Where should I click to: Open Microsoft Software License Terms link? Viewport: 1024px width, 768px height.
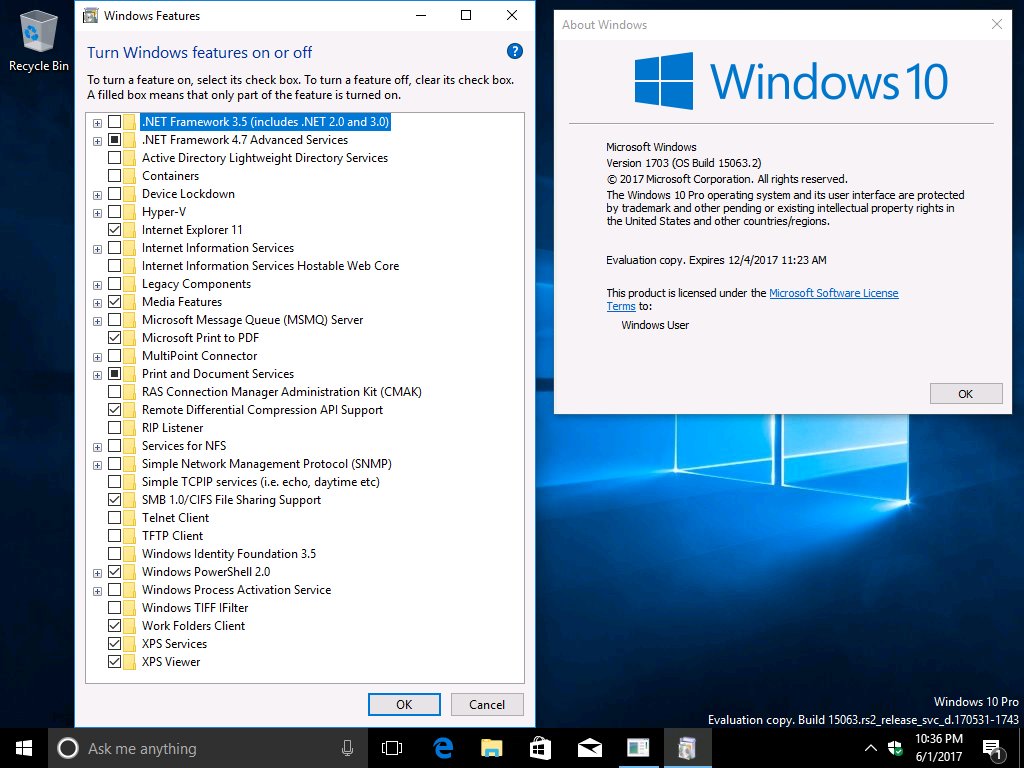click(x=833, y=293)
